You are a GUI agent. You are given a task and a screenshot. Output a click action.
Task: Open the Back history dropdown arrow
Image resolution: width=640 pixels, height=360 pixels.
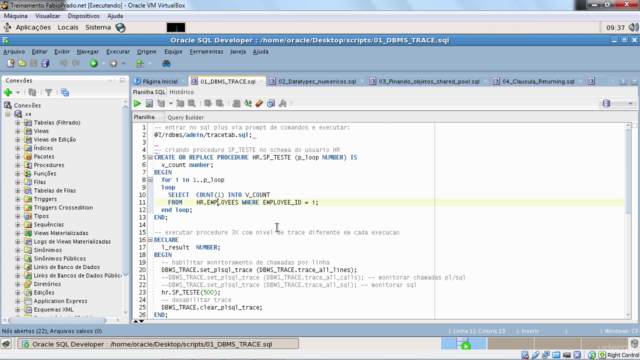tap(103, 63)
